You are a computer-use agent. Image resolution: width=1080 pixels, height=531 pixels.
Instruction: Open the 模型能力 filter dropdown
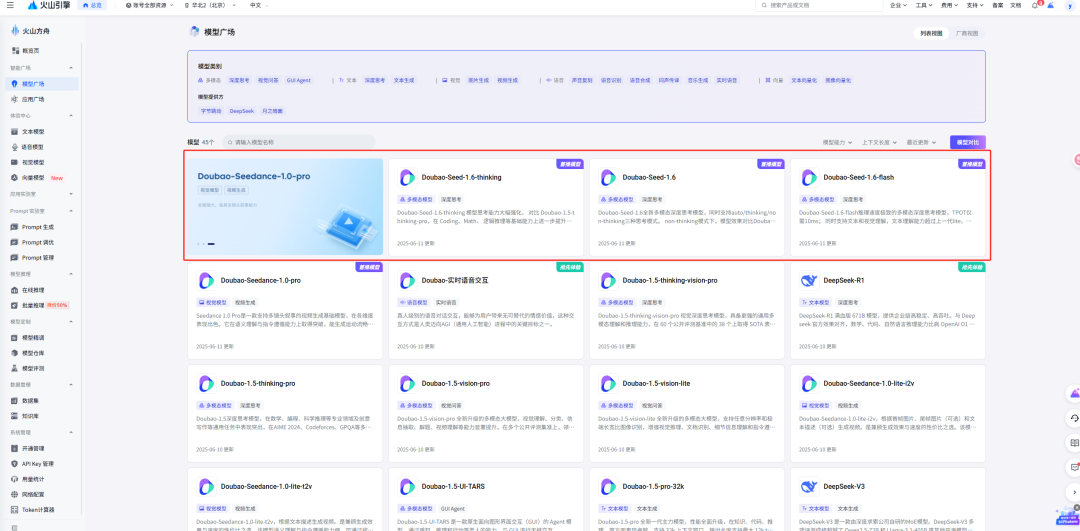pyautogui.click(x=838, y=143)
